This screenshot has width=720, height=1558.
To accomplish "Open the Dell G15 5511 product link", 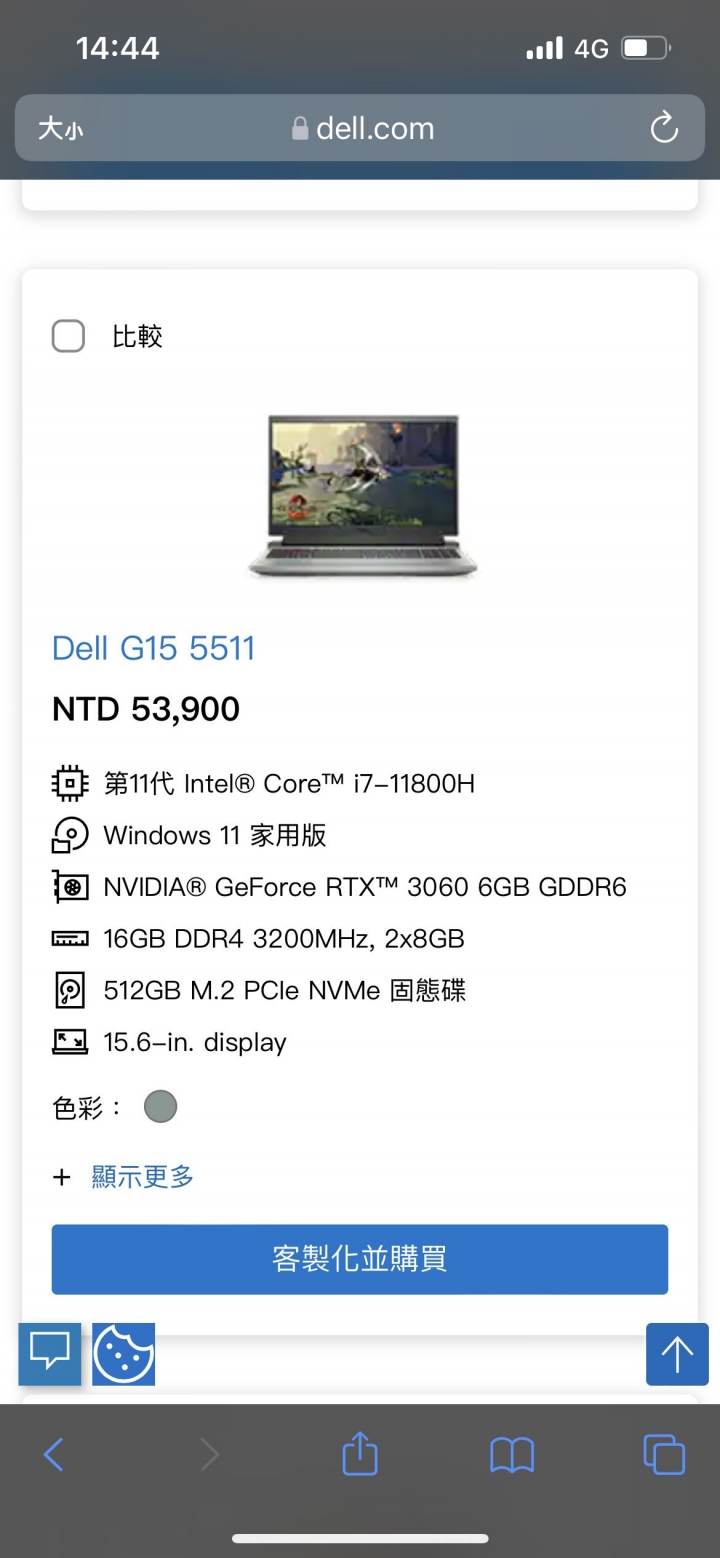I will click(154, 648).
